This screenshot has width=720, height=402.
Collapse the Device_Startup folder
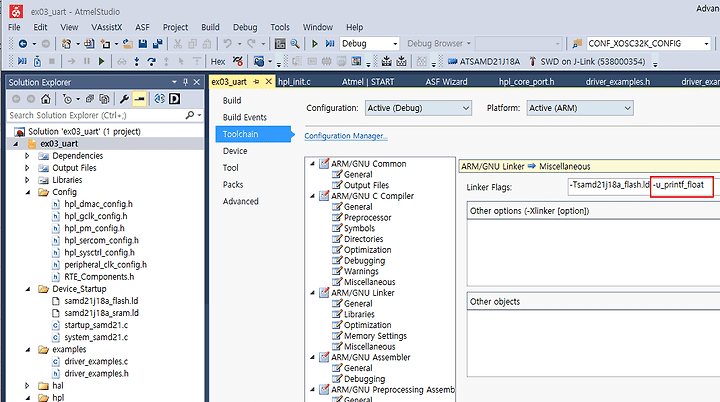tap(27, 289)
